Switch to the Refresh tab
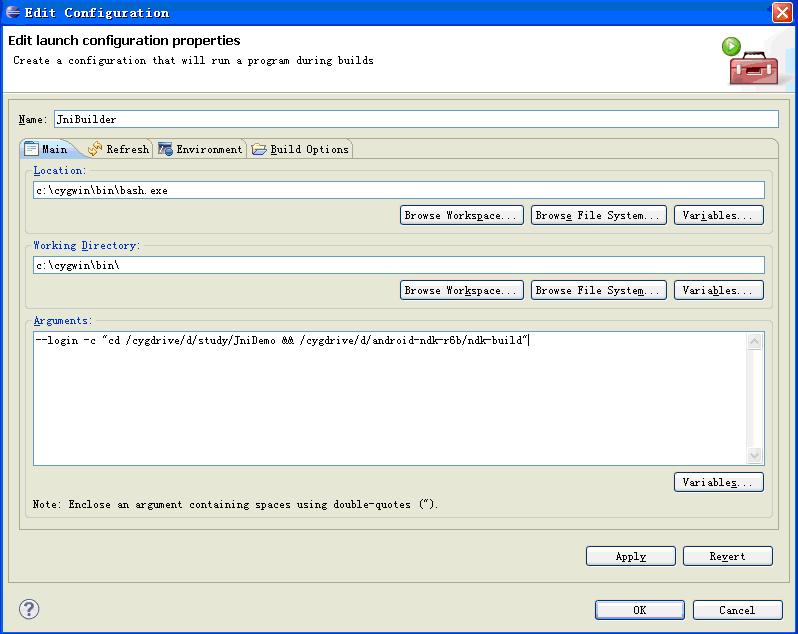798x634 pixels. pos(119,149)
